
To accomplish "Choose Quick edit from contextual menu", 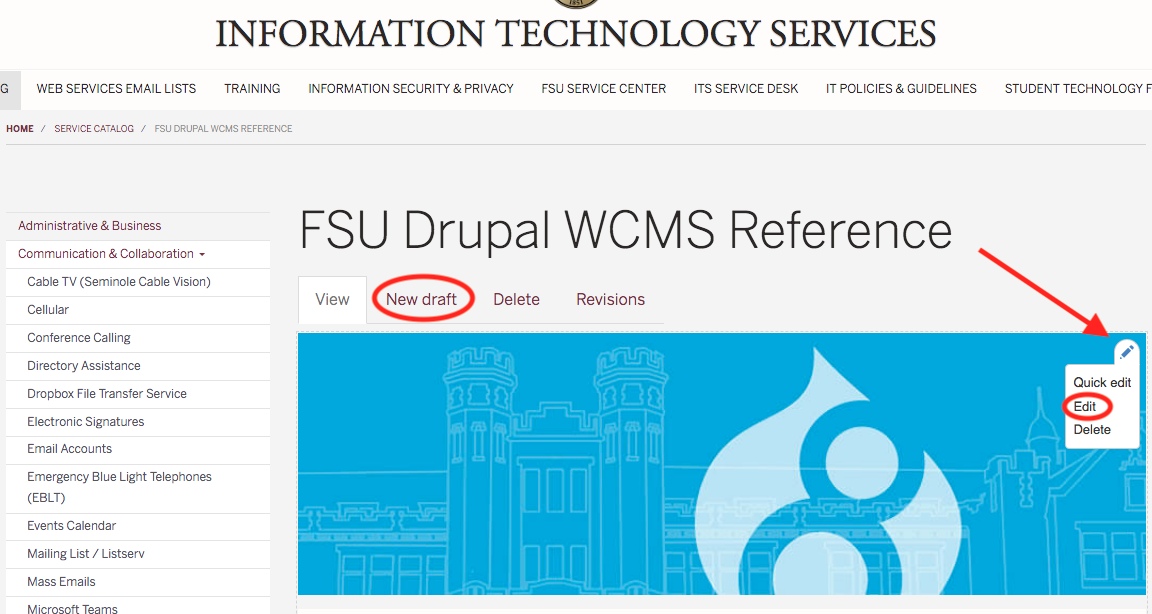I will tap(1102, 383).
